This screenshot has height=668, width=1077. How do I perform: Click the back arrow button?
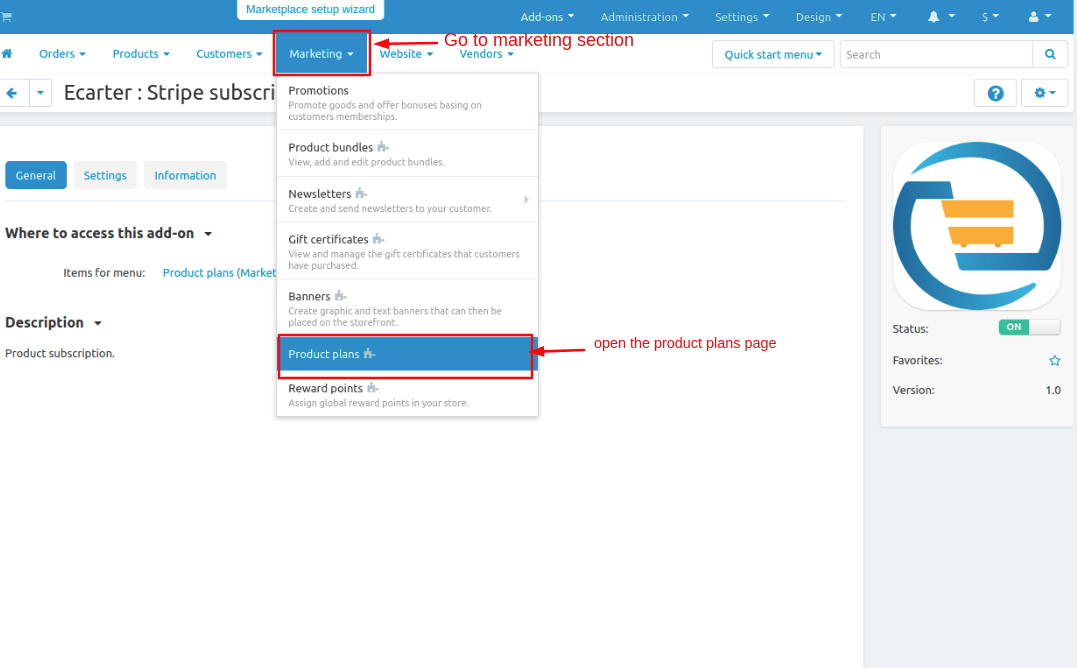point(12,93)
